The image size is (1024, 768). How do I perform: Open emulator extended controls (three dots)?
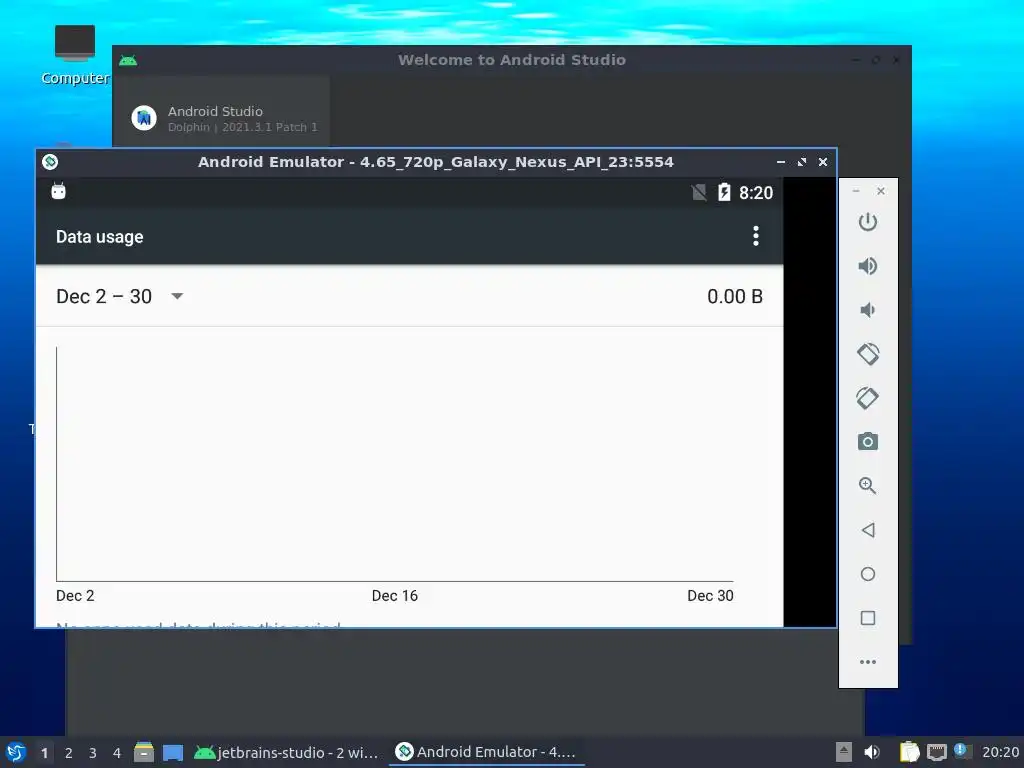pyautogui.click(x=867, y=662)
